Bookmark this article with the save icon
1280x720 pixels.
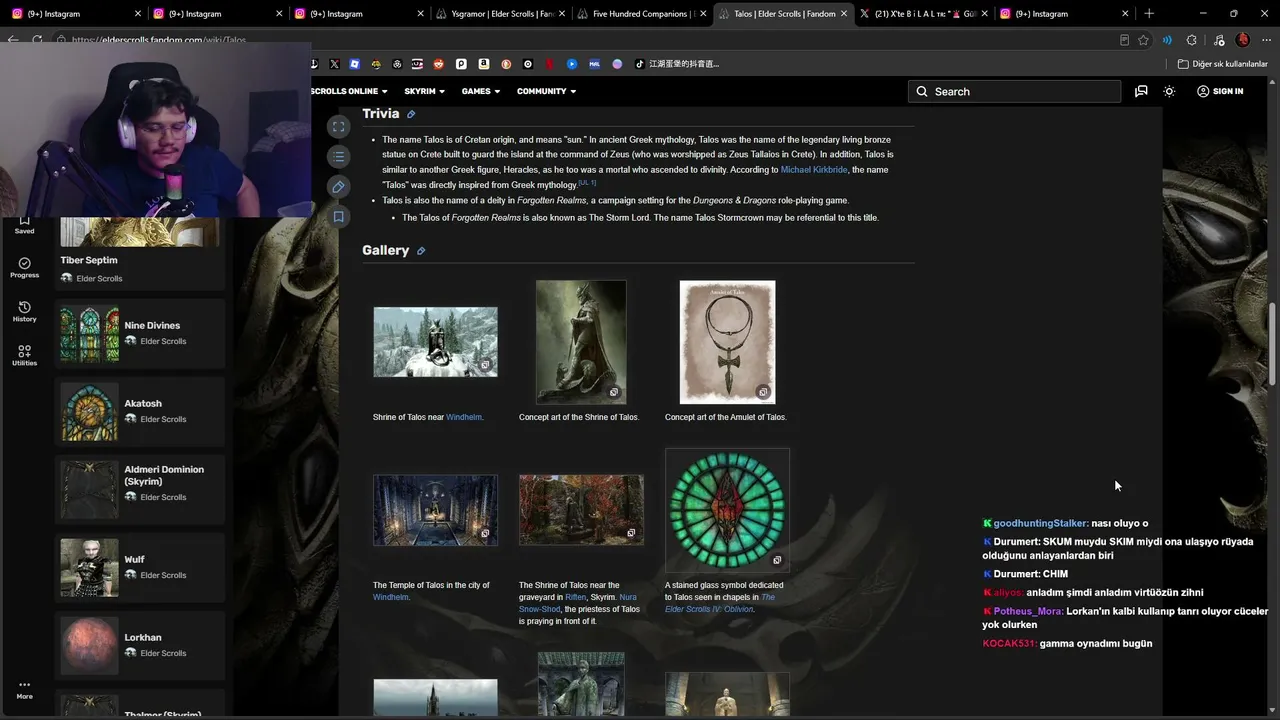tap(338, 217)
